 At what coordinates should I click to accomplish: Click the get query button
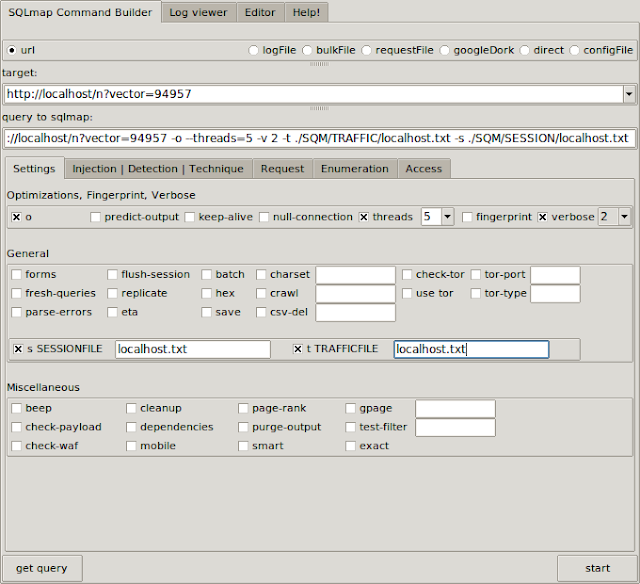pyautogui.click(x=42, y=568)
